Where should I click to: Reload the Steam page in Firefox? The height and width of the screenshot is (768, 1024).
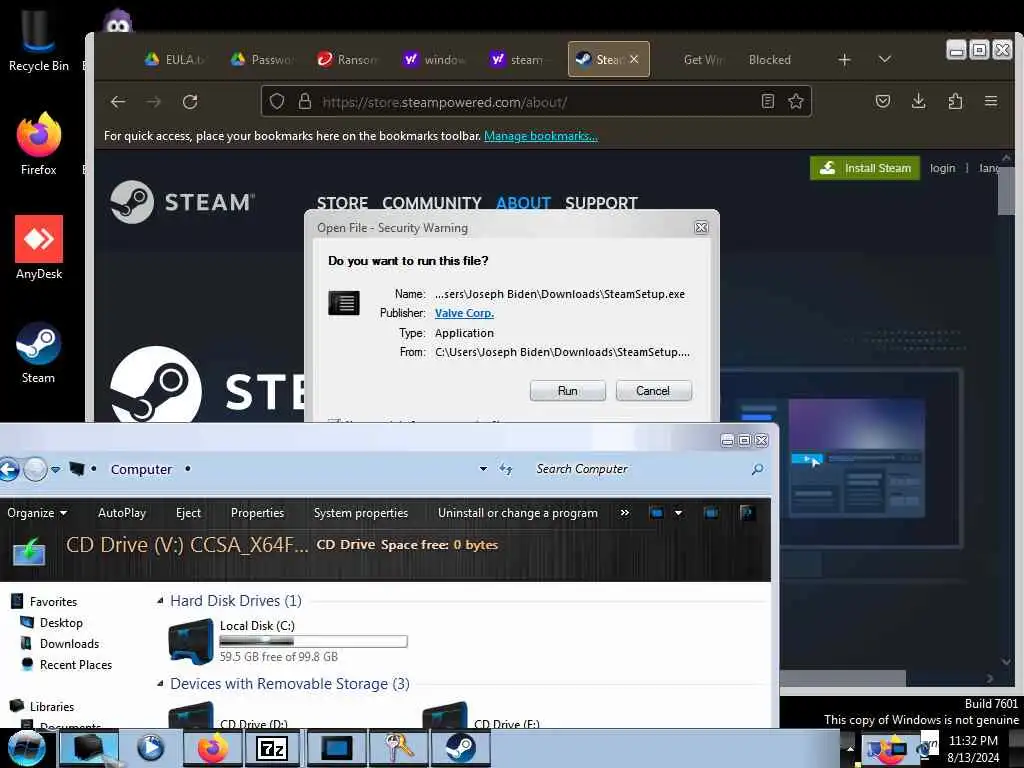pyautogui.click(x=190, y=102)
